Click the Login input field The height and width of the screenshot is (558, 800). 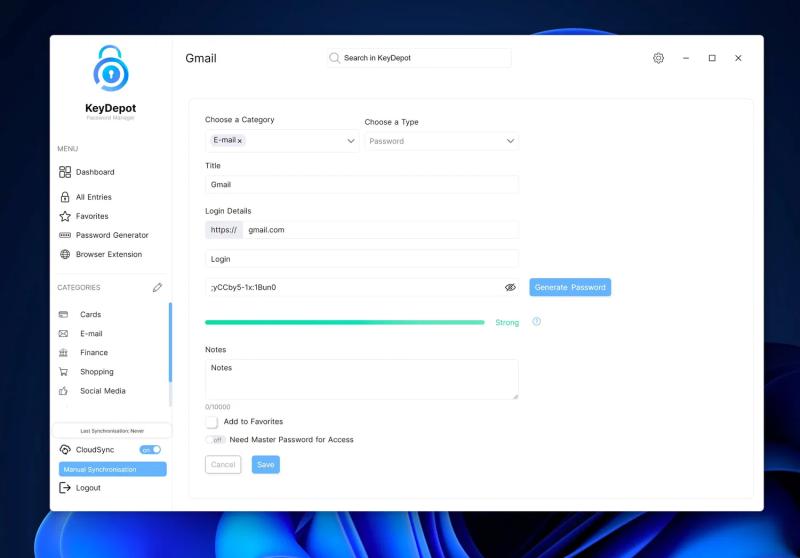(x=362, y=259)
